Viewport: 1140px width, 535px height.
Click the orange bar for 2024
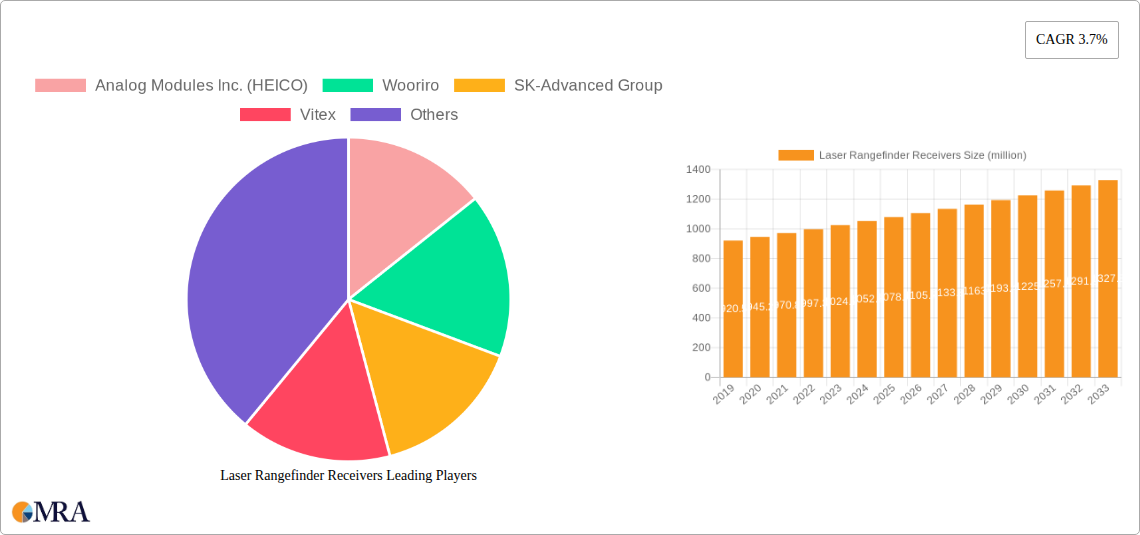tap(867, 299)
